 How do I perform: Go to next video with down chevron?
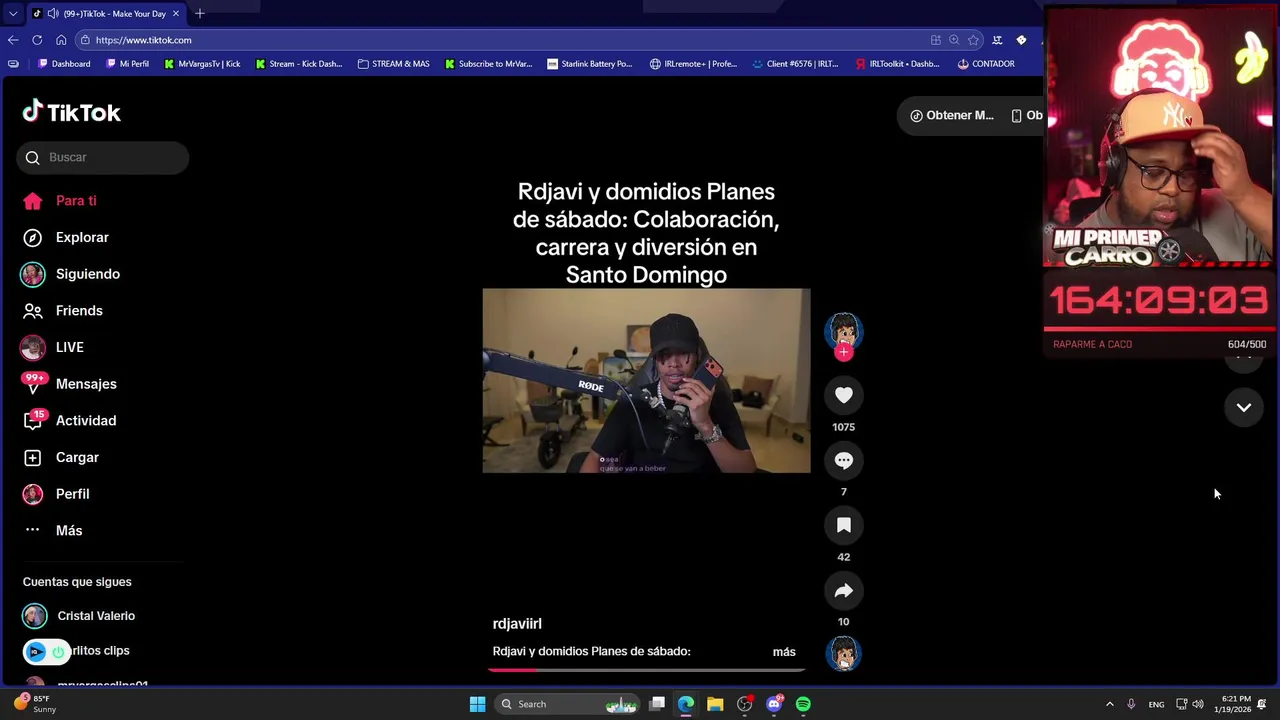(1243, 407)
